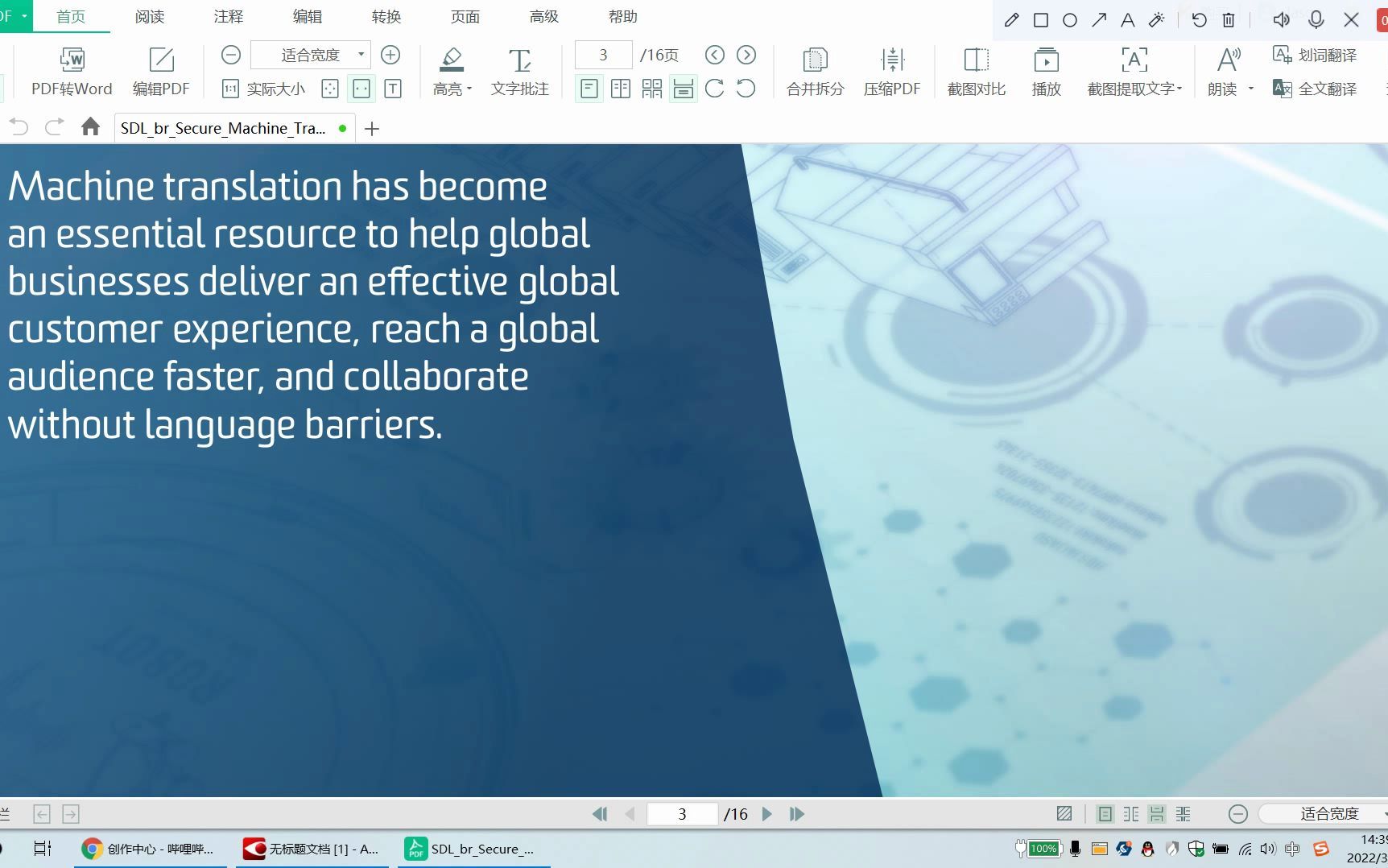1388x868 pixels.
Task: Go to next page using toolbar arrow
Action: click(x=747, y=55)
